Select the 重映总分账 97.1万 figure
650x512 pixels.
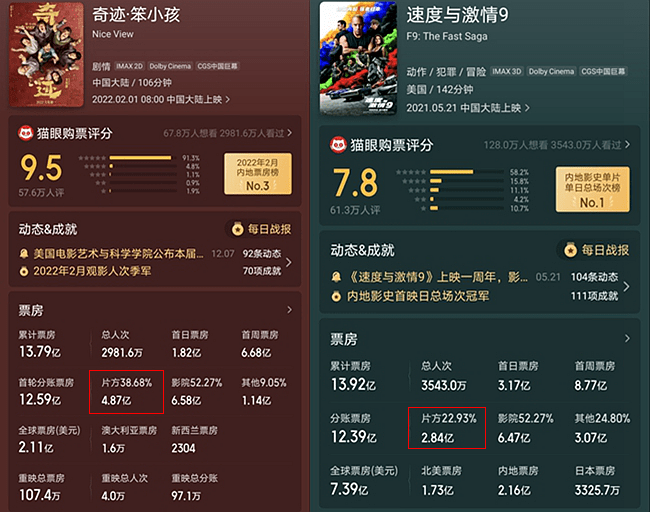click(x=194, y=487)
